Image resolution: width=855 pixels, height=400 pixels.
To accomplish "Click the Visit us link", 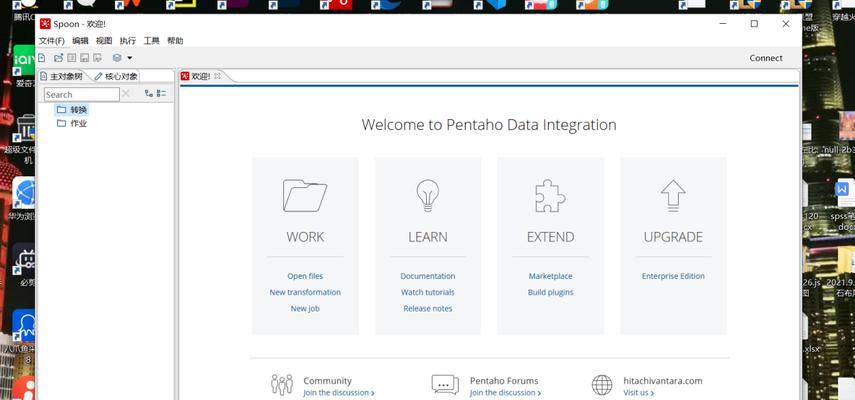I will tap(638, 393).
